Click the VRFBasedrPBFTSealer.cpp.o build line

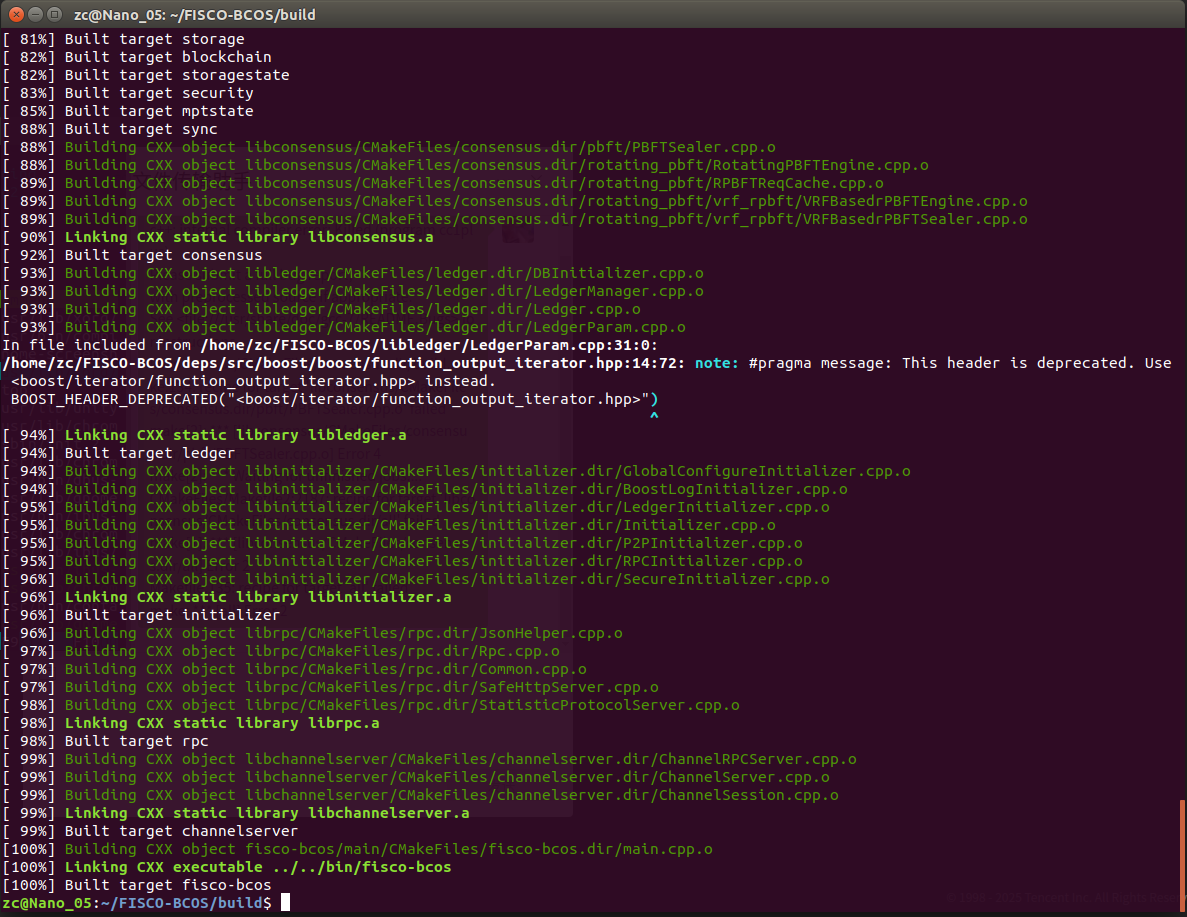[x=515, y=220]
